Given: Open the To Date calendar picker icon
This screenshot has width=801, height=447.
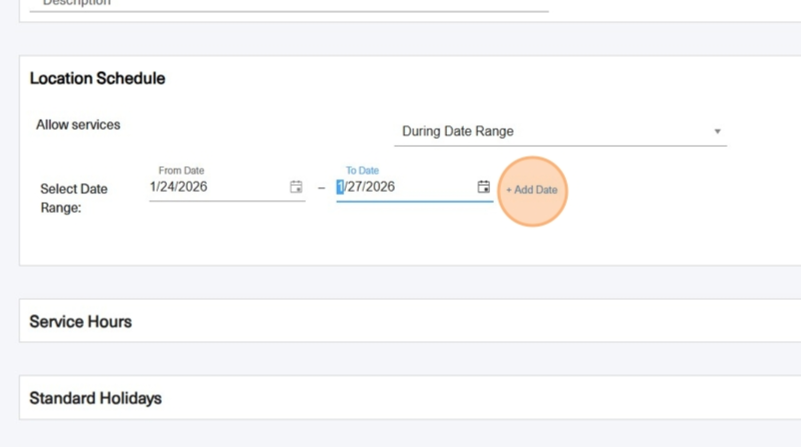Looking at the screenshot, I should pyautogui.click(x=483, y=187).
